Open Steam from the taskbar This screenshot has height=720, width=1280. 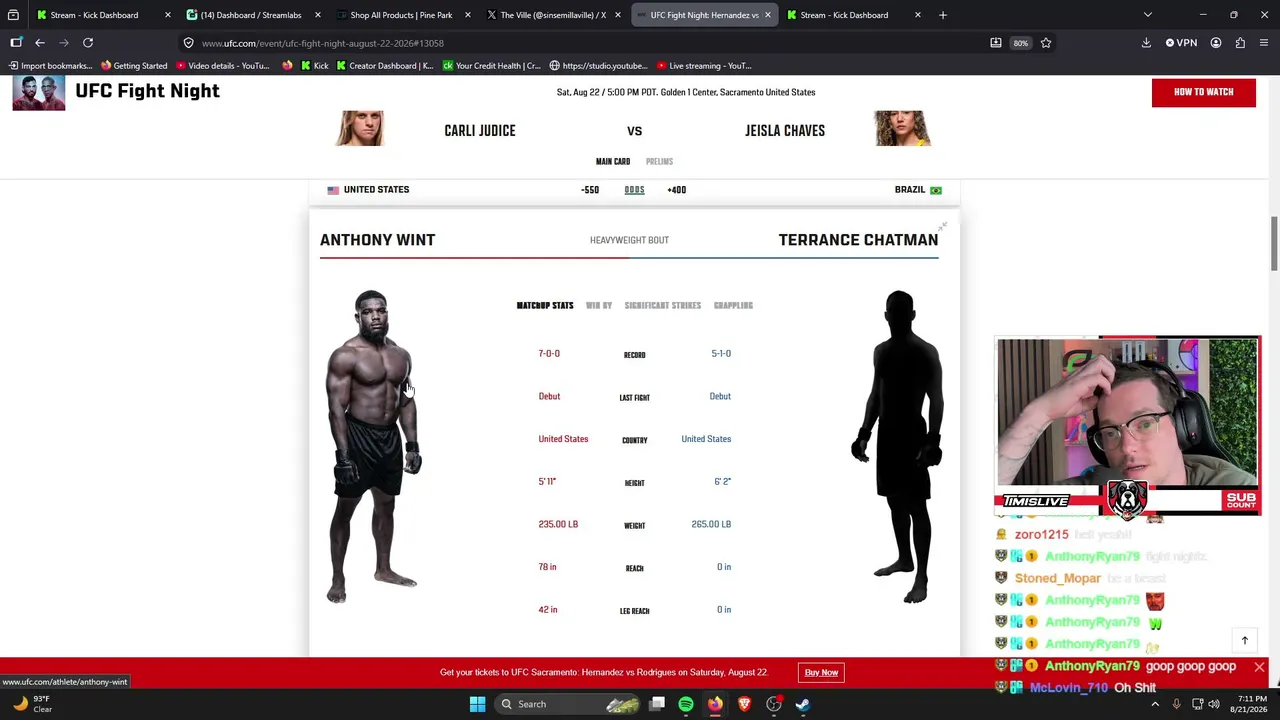(x=803, y=704)
